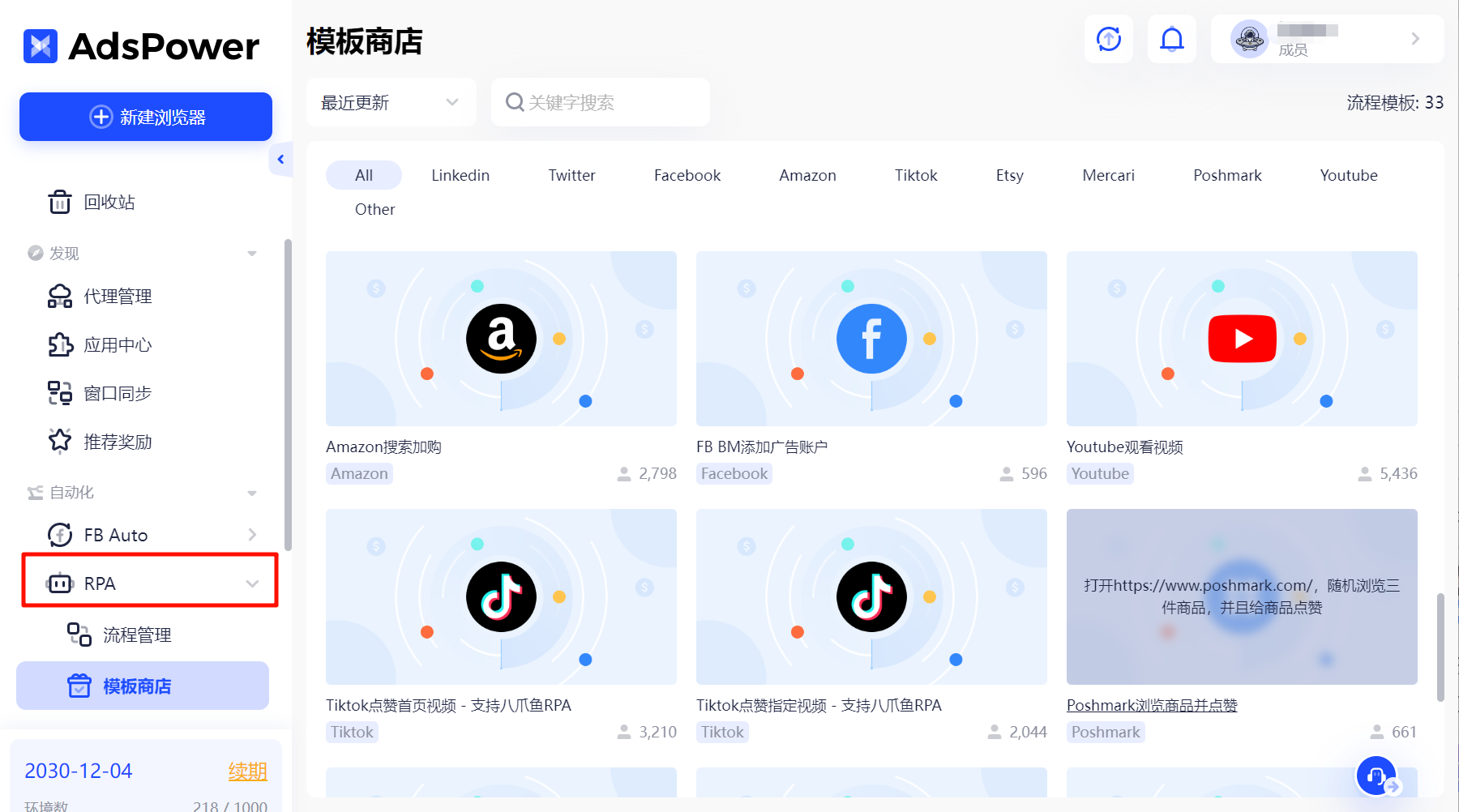
Task: Open Window Sync (窗口同步) icon
Action: tap(59, 394)
